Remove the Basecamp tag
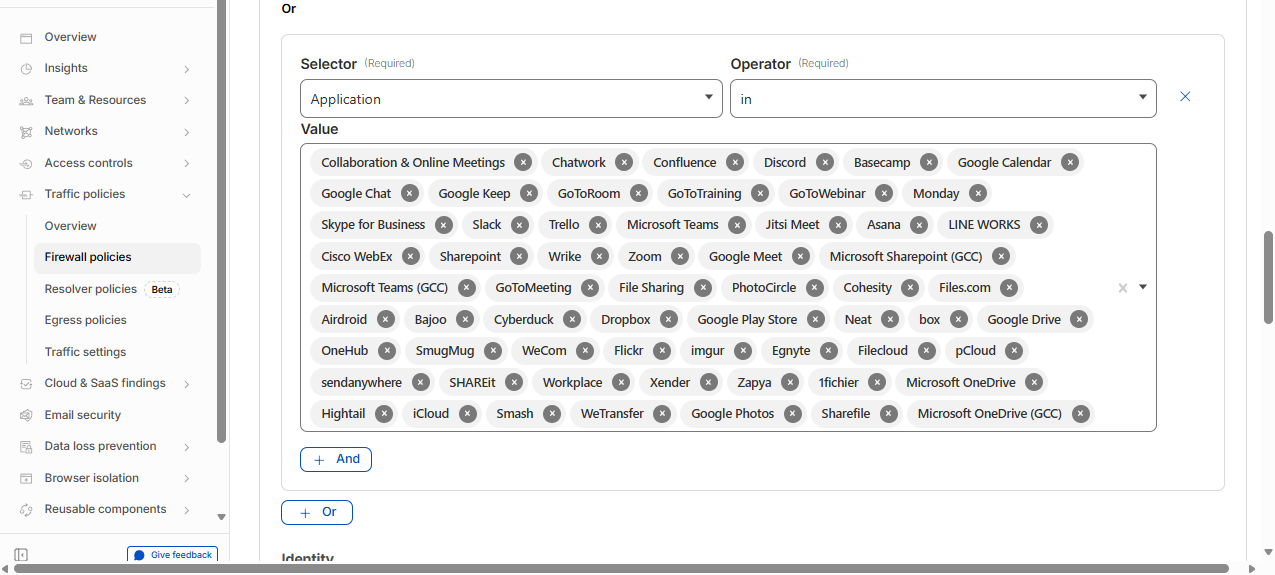Viewport: 1275px width, 575px height. pyautogui.click(x=929, y=162)
